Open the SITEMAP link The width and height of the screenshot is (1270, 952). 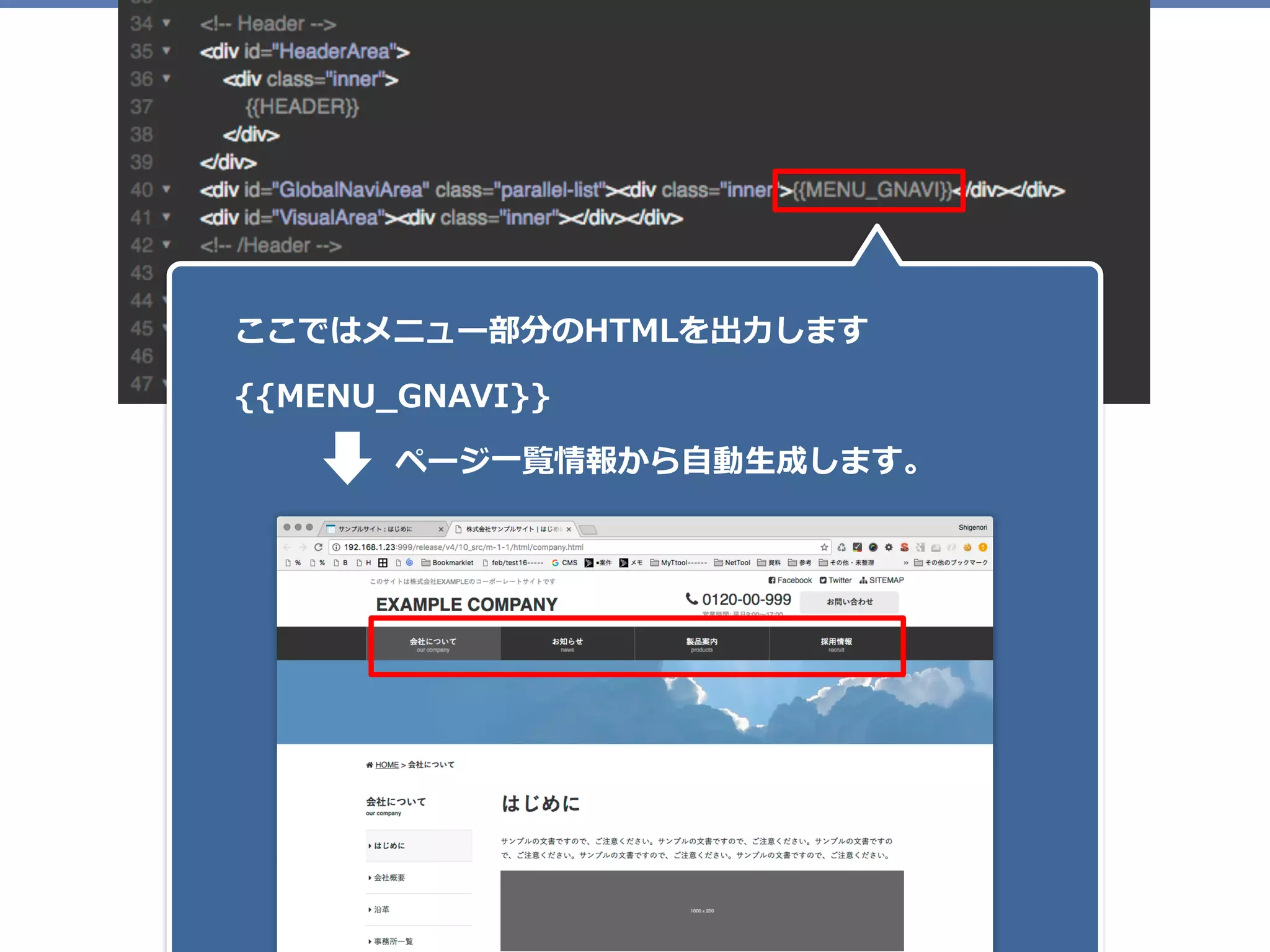[x=881, y=580]
